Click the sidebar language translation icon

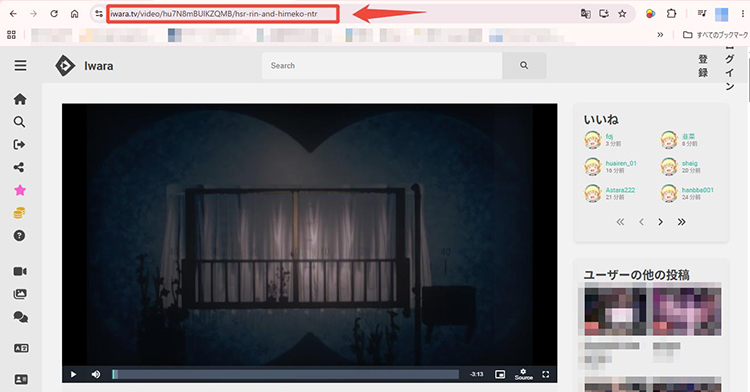pyautogui.click(x=21, y=348)
